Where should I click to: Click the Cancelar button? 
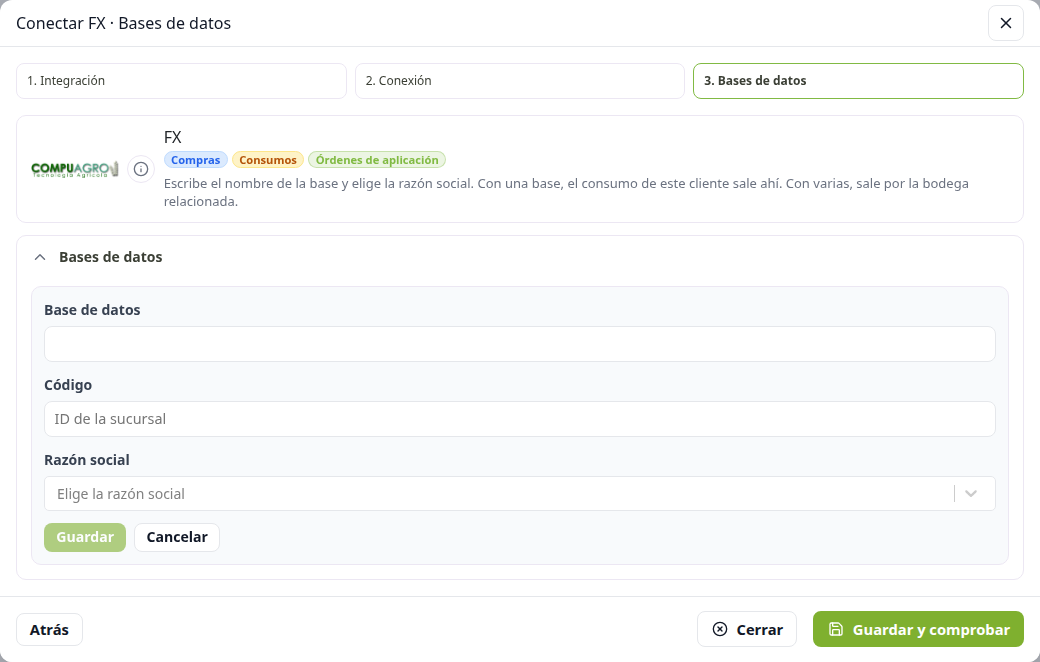click(x=177, y=537)
